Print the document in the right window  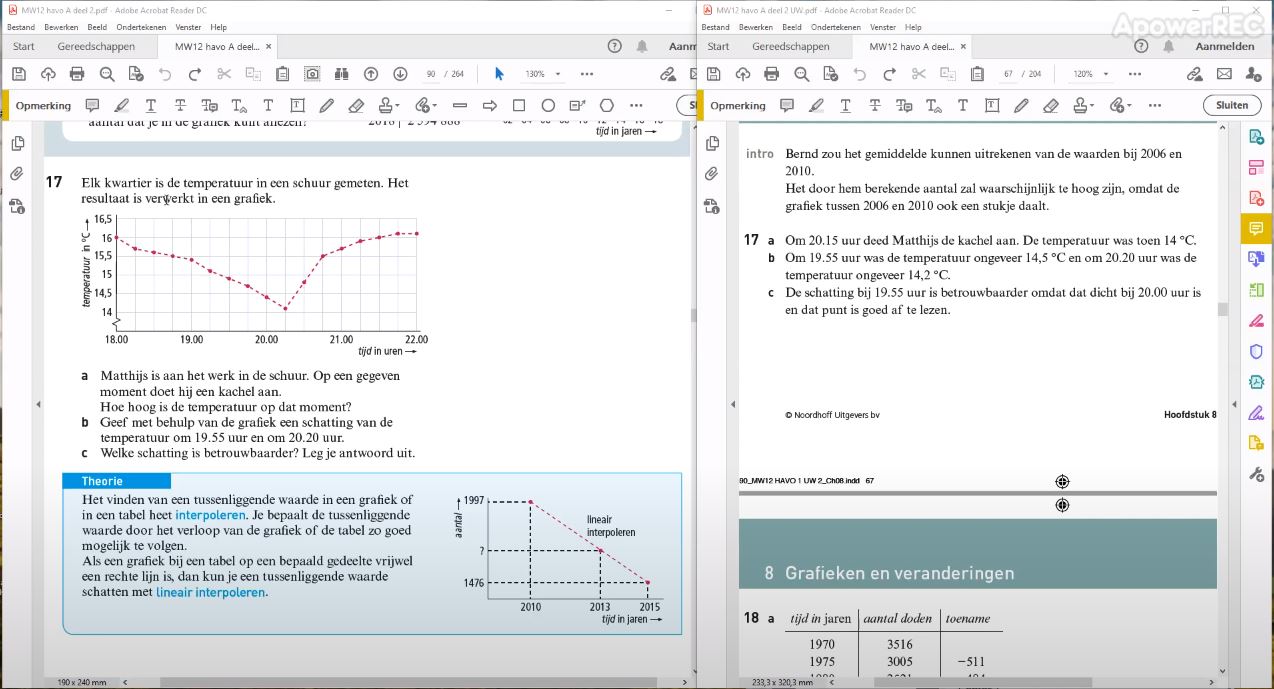[772, 74]
